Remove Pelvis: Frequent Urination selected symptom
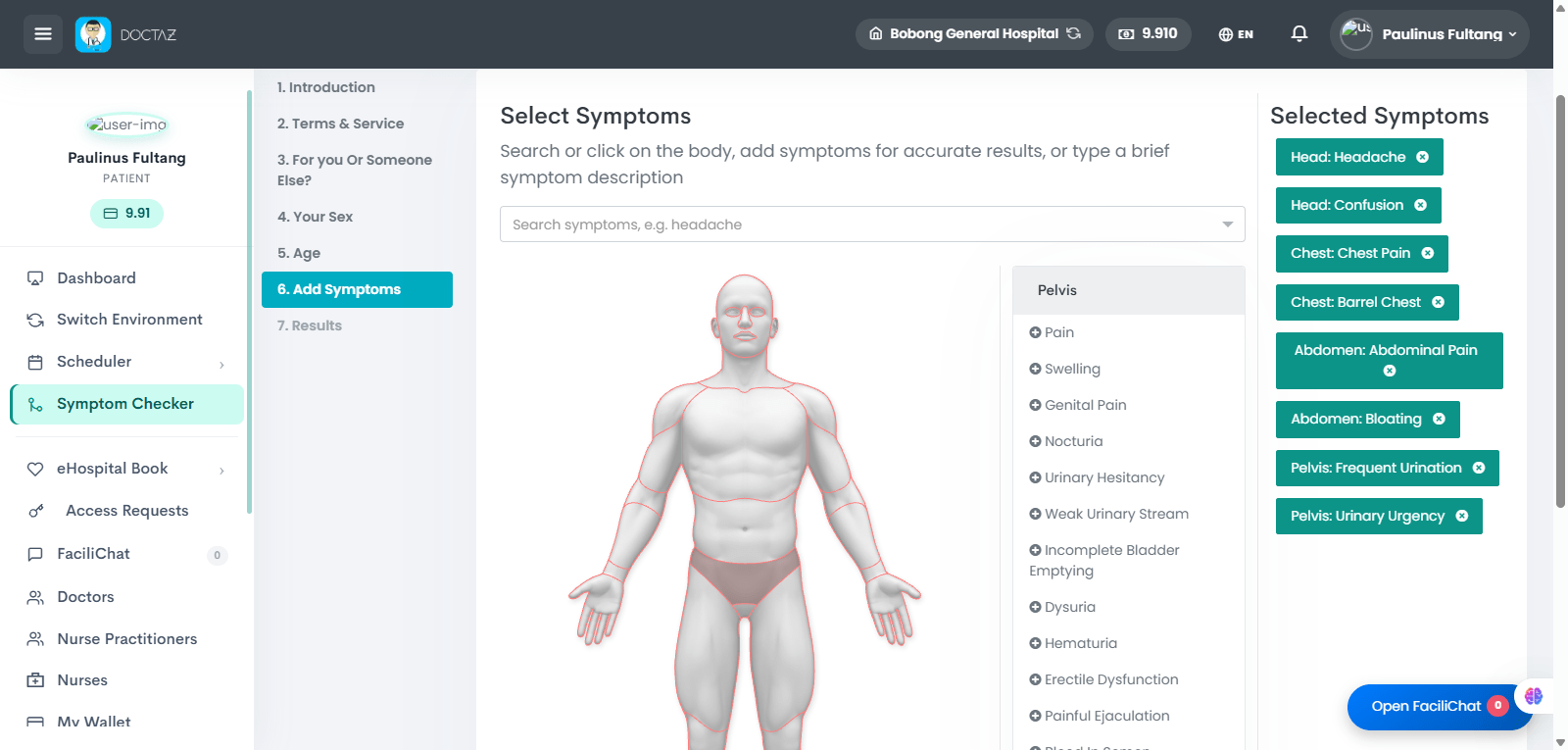Image resolution: width=1568 pixels, height=750 pixels. 1479,468
